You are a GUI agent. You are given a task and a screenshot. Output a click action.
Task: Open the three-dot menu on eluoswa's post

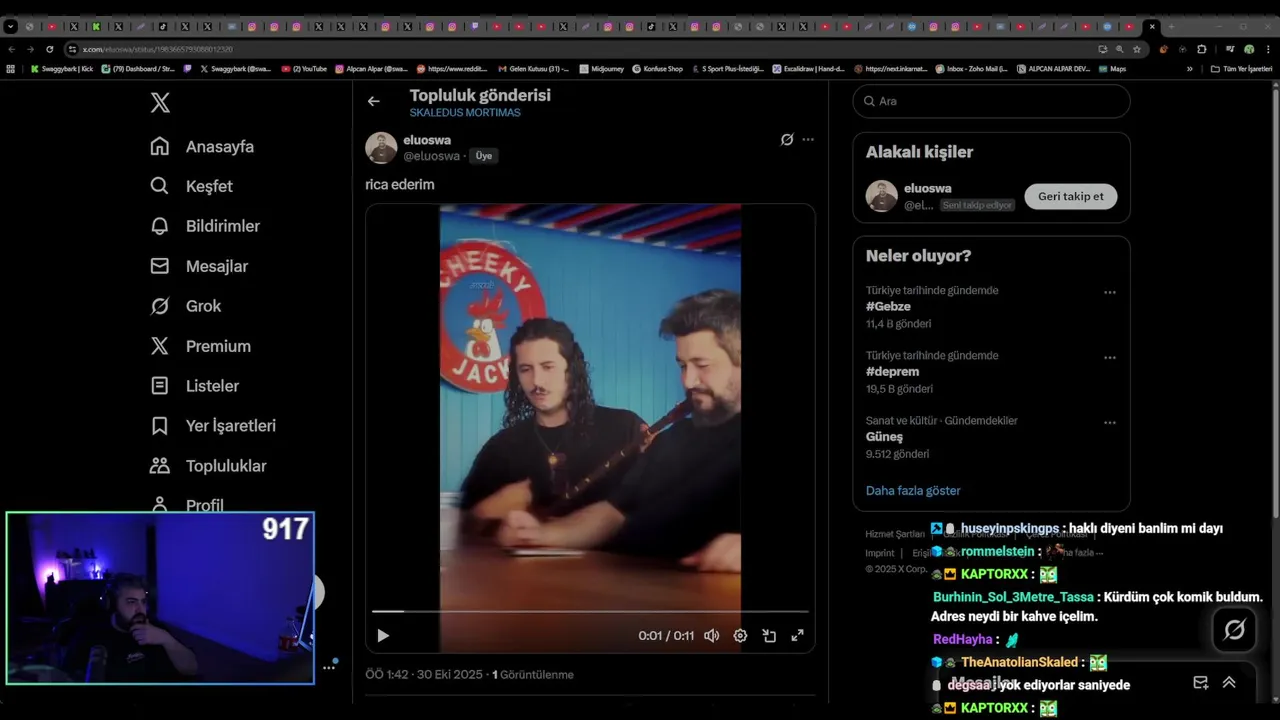(808, 139)
